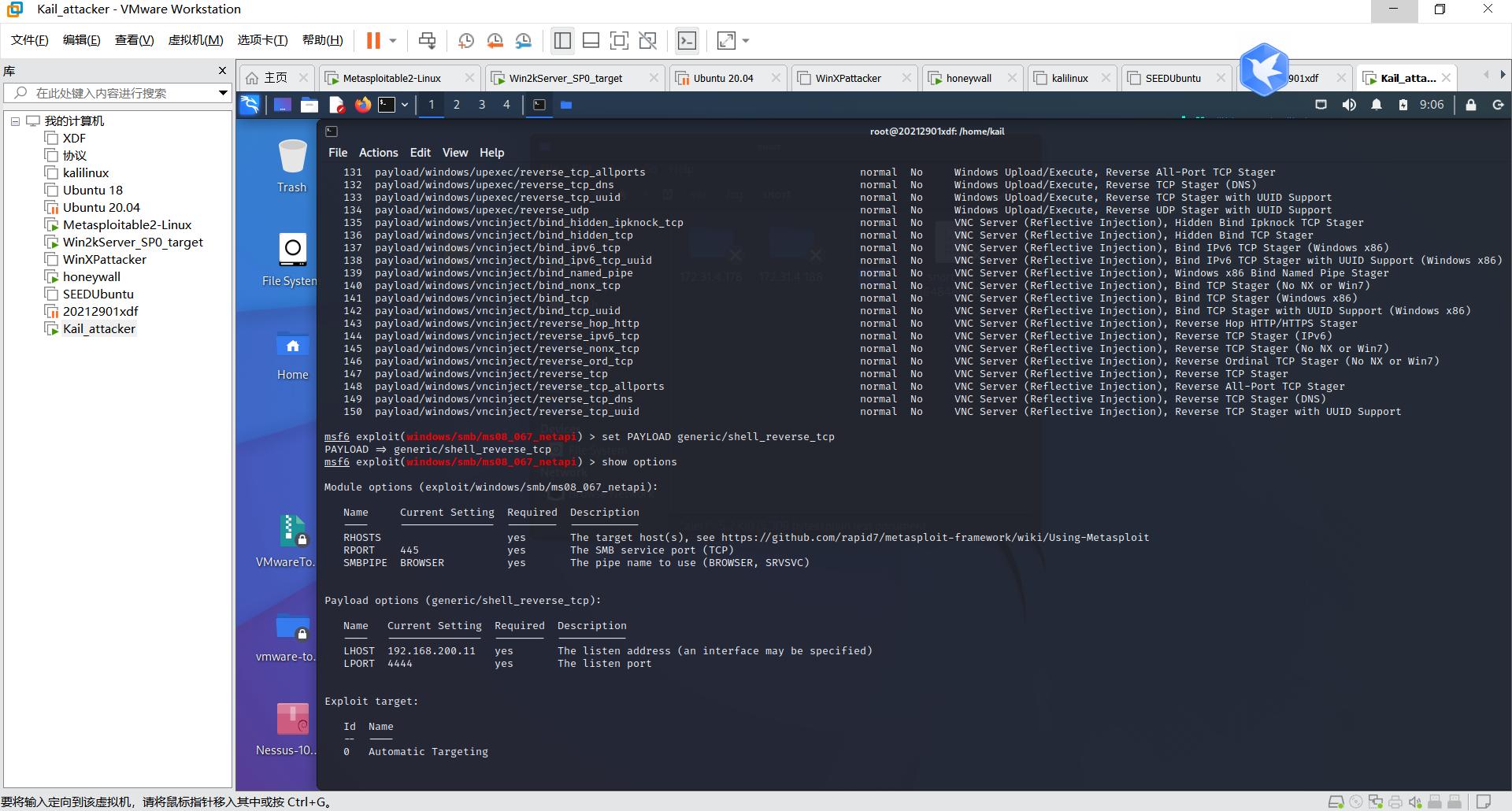1512x811 pixels.
Task: Open the terminal Edit menu
Action: pos(421,153)
